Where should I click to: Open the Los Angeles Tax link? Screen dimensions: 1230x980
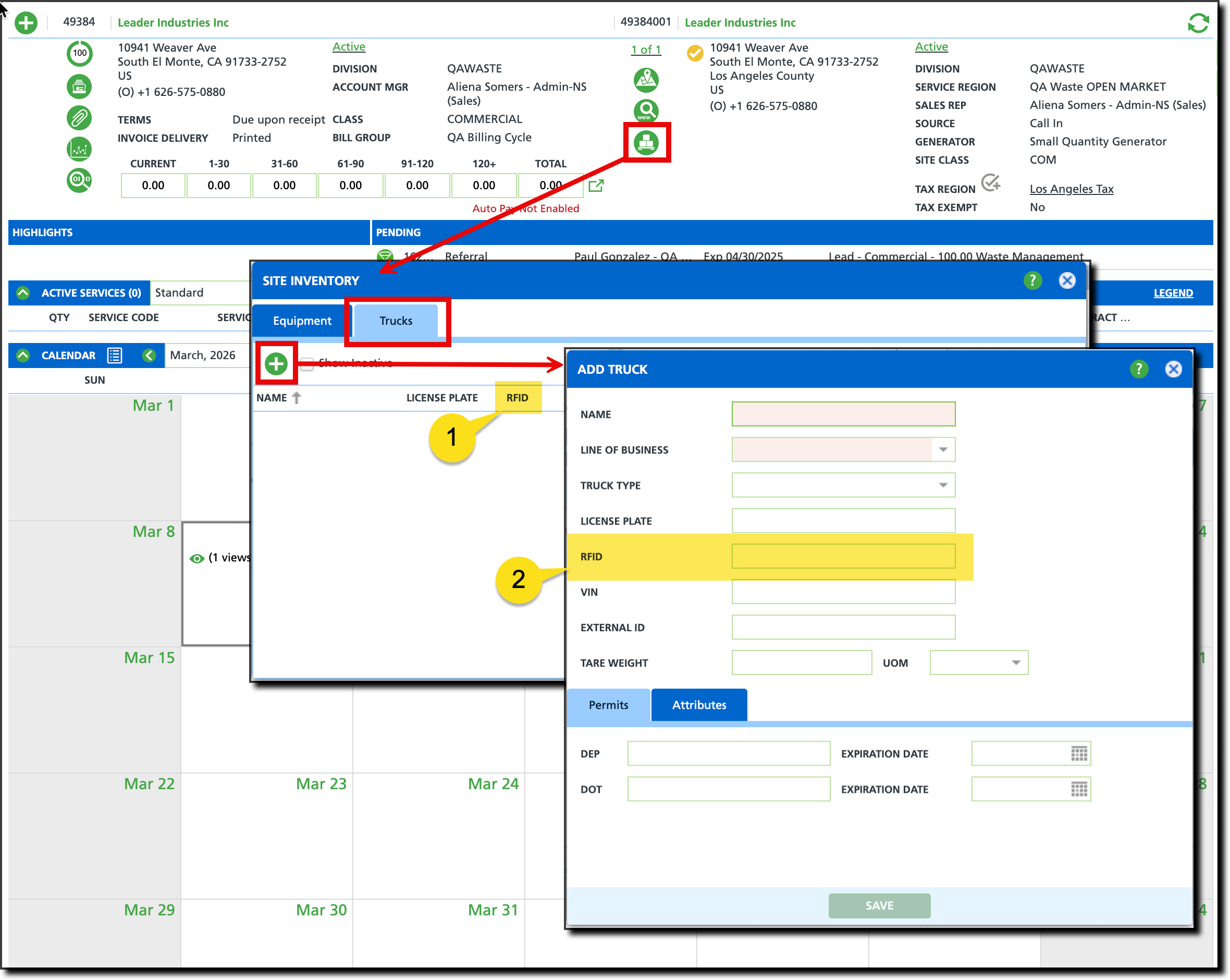[x=1071, y=189]
